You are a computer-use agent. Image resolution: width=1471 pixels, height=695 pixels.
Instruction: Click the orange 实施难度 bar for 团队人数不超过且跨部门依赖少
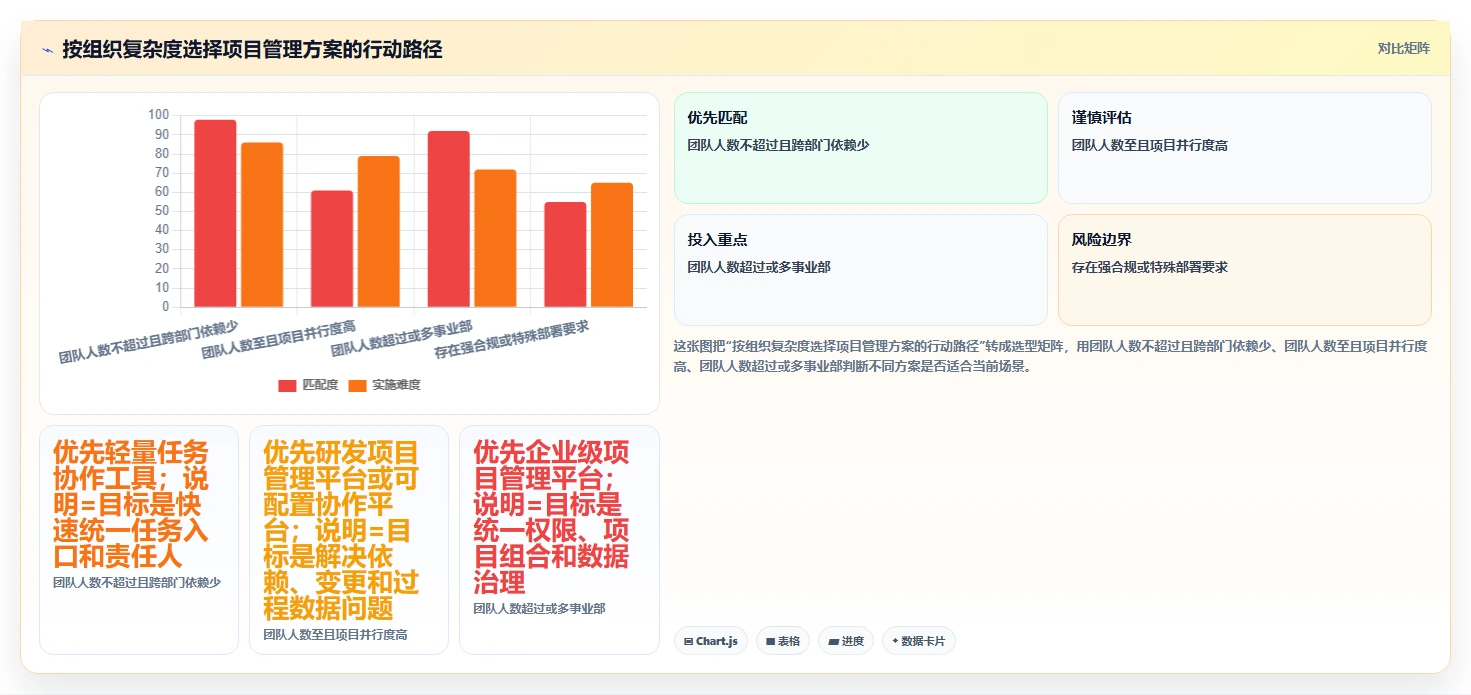(262, 225)
